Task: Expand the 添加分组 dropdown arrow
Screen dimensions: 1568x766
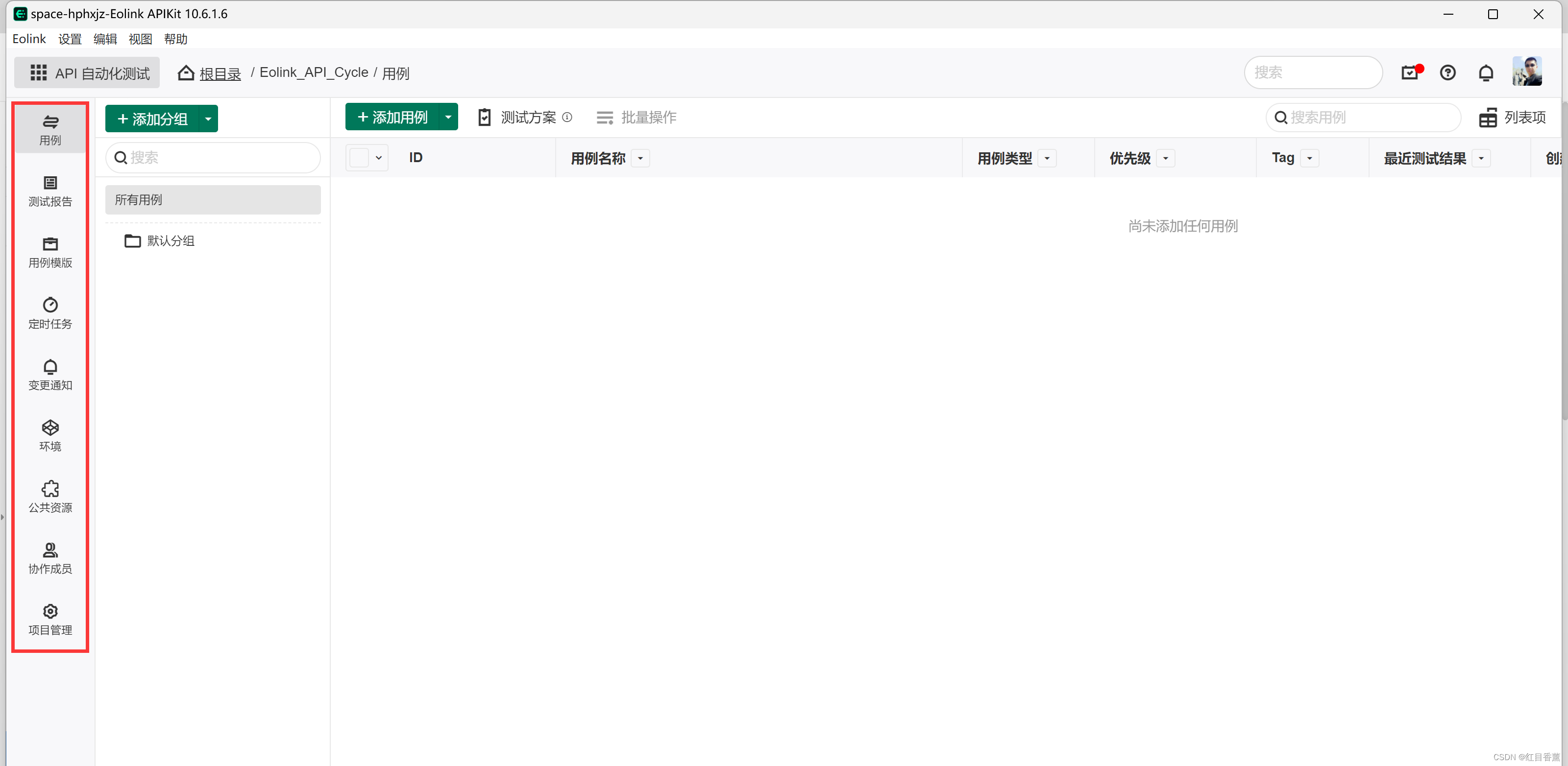Action: [208, 119]
